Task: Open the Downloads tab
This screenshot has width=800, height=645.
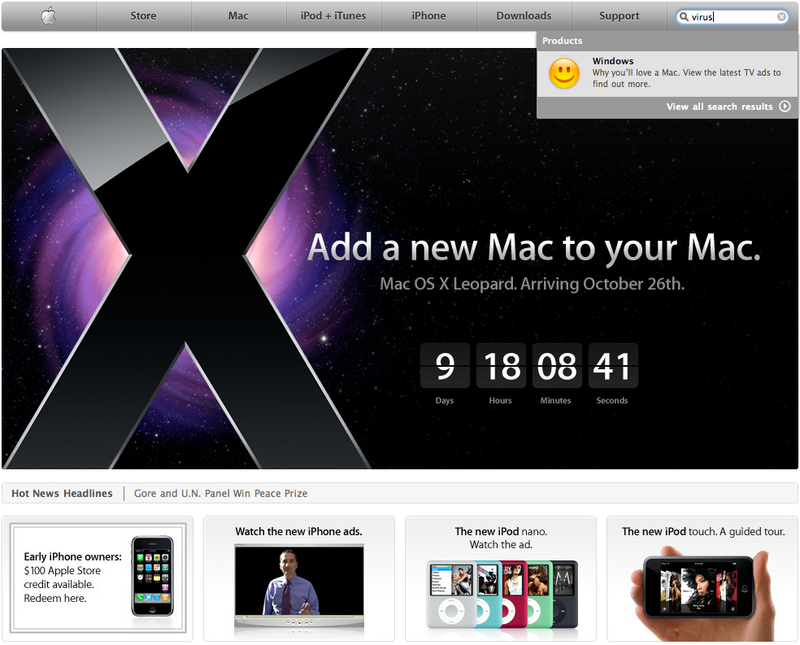Action: point(524,16)
